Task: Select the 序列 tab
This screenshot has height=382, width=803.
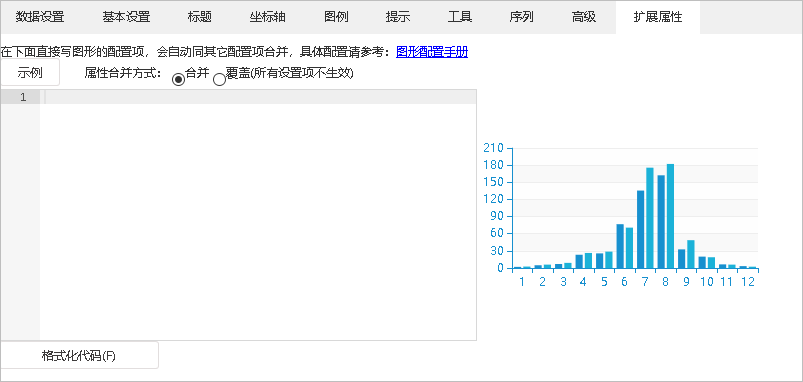Action: 521,17
